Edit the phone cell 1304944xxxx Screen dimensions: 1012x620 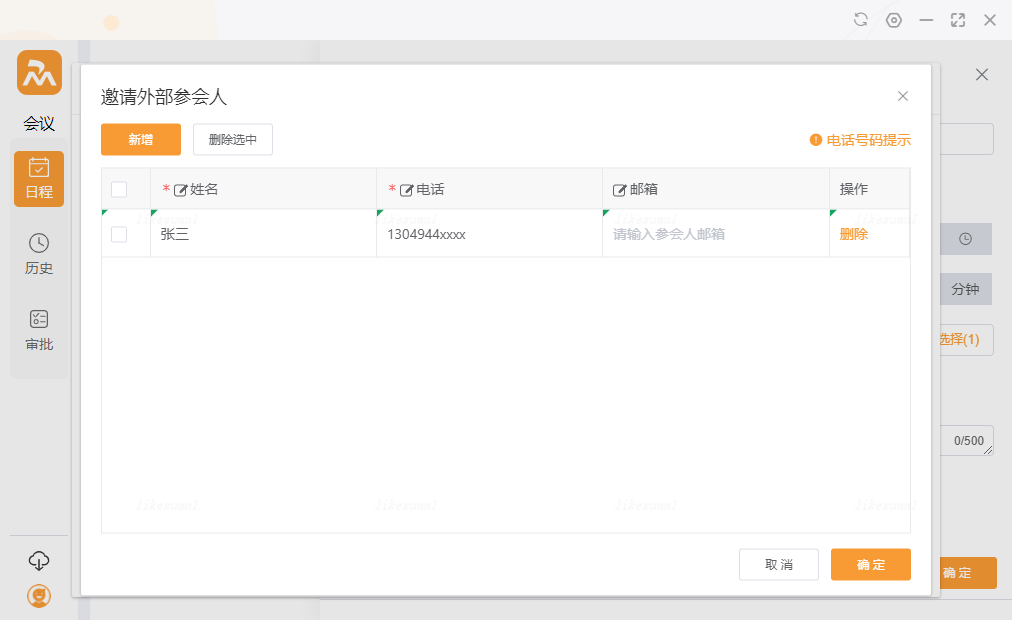488,234
